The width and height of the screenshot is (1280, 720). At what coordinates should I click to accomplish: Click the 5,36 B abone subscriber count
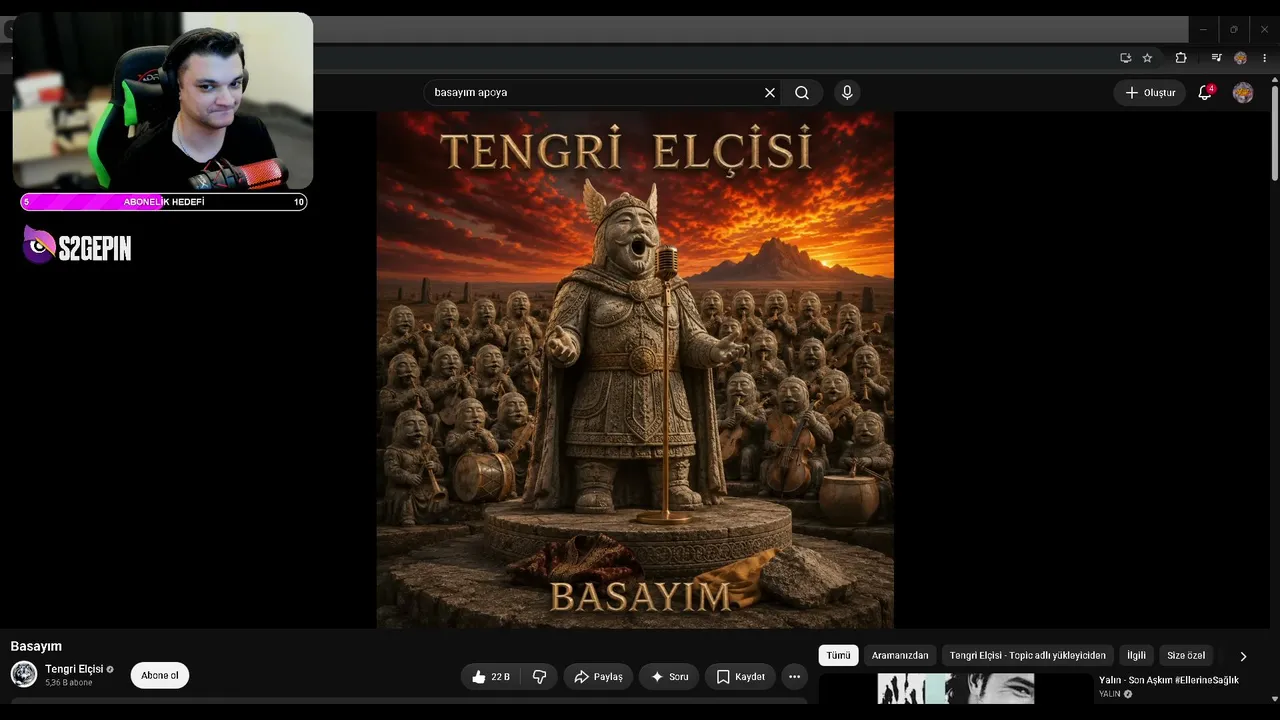tap(69, 683)
